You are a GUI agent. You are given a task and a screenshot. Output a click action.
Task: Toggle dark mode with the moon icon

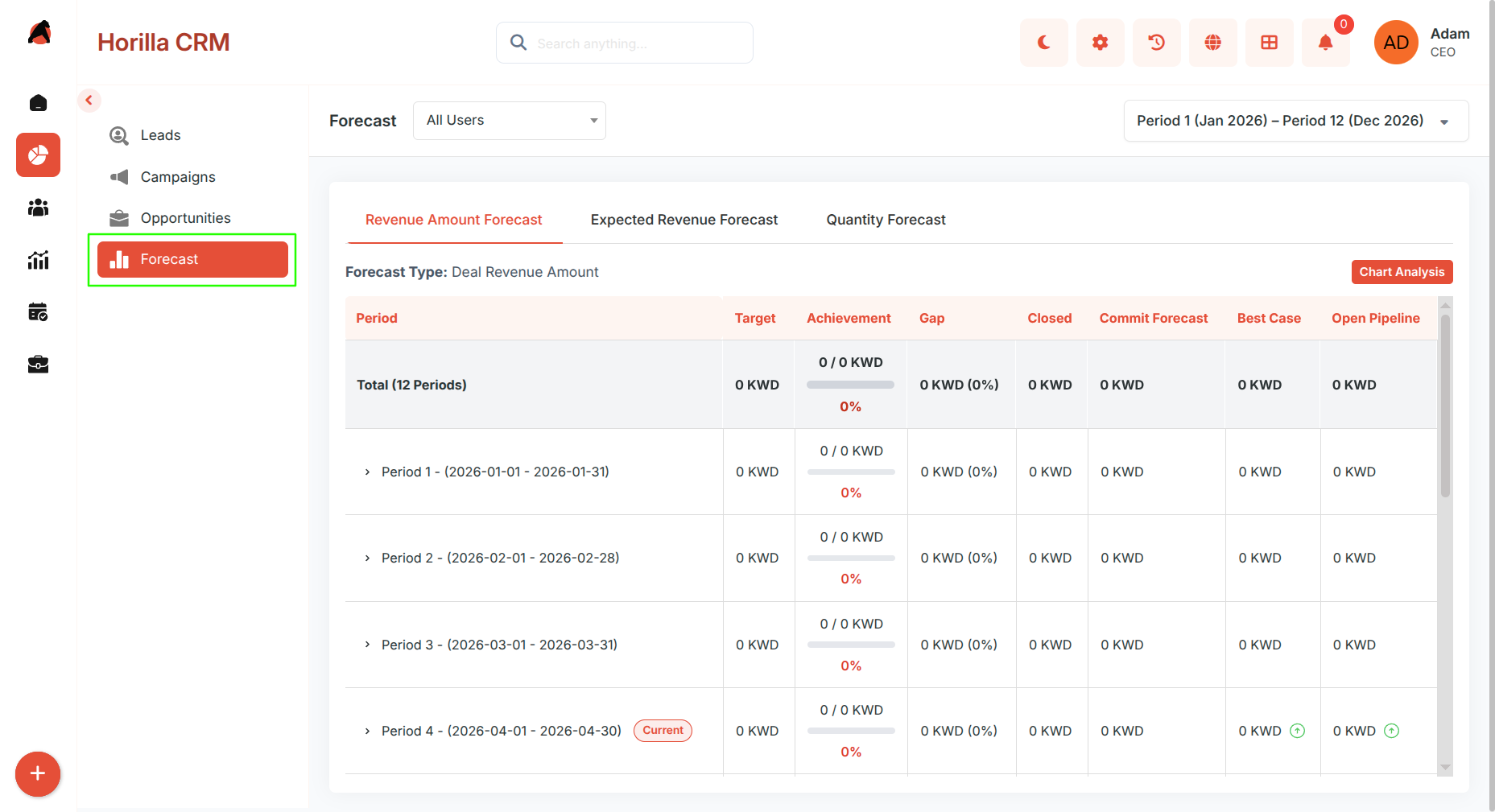[x=1043, y=43]
